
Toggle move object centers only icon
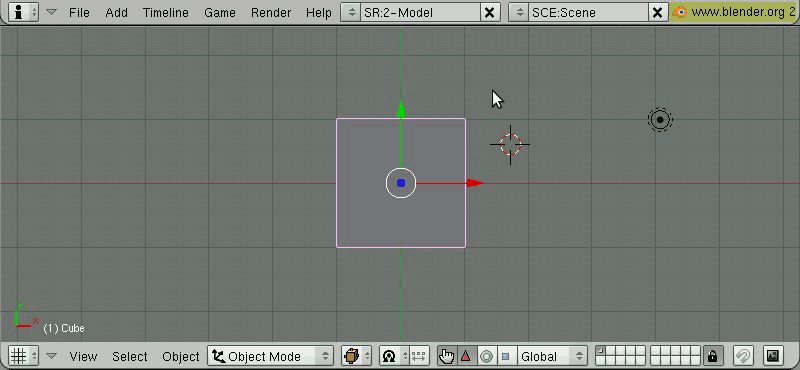(418, 356)
